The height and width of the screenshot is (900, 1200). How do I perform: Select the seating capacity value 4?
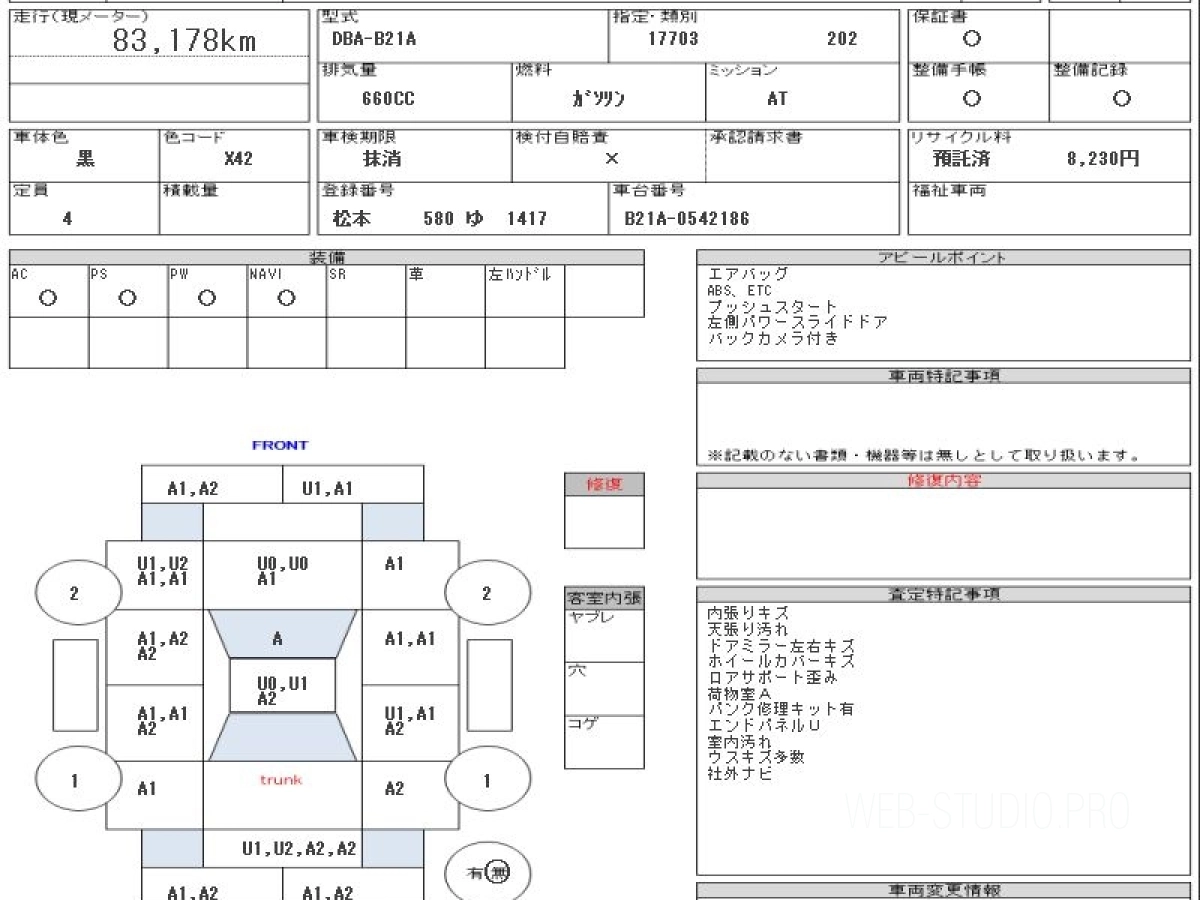pyautogui.click(x=67, y=218)
